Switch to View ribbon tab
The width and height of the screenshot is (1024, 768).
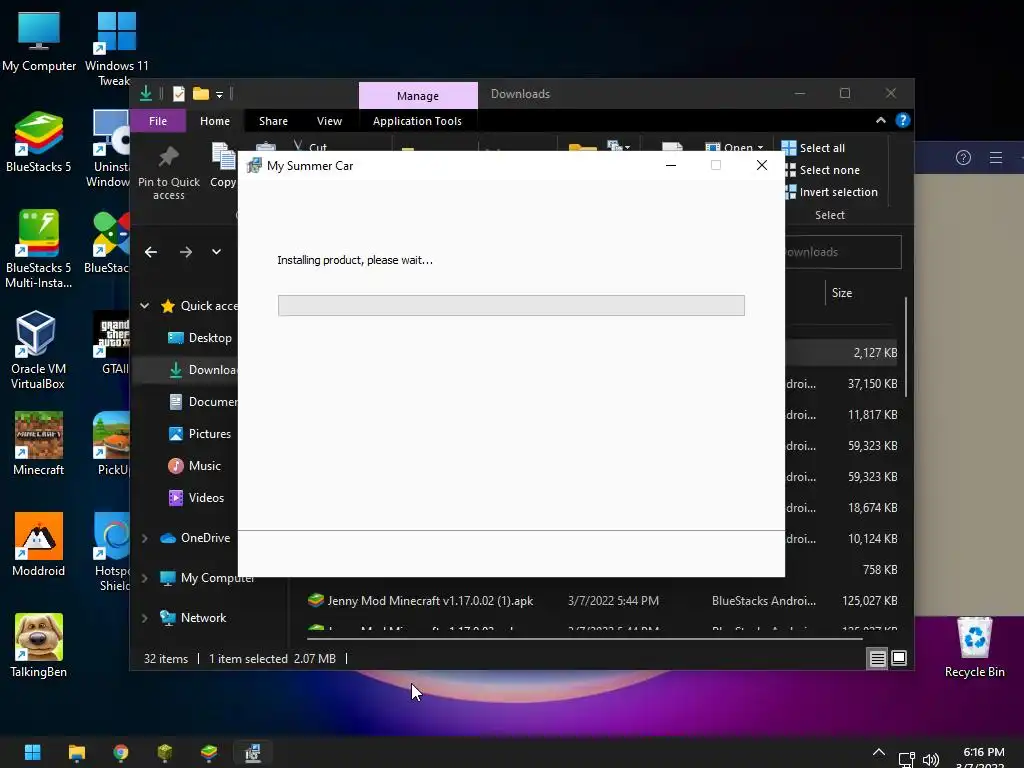click(x=329, y=121)
